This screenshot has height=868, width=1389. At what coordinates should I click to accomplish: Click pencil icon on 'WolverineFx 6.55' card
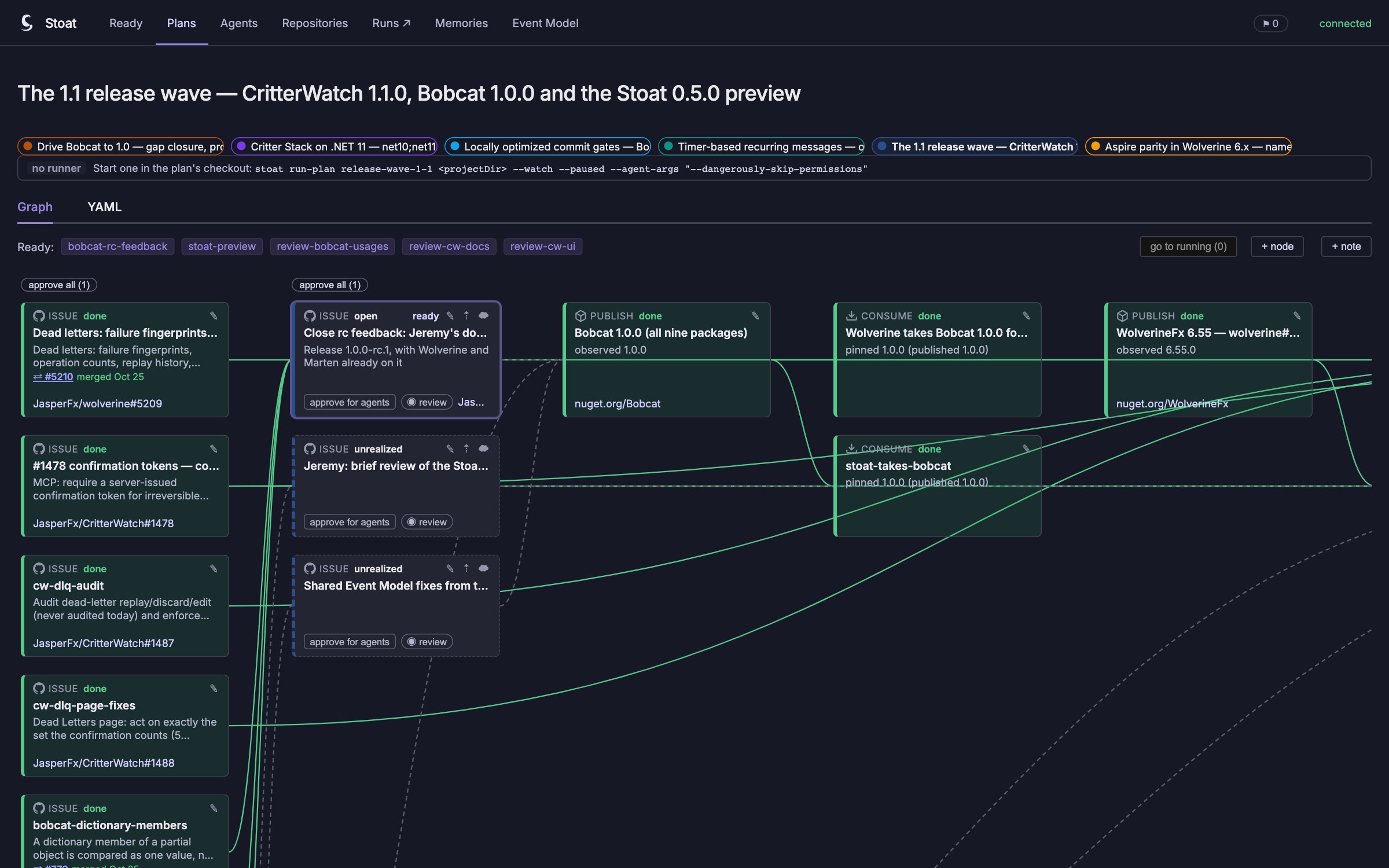point(1297,316)
